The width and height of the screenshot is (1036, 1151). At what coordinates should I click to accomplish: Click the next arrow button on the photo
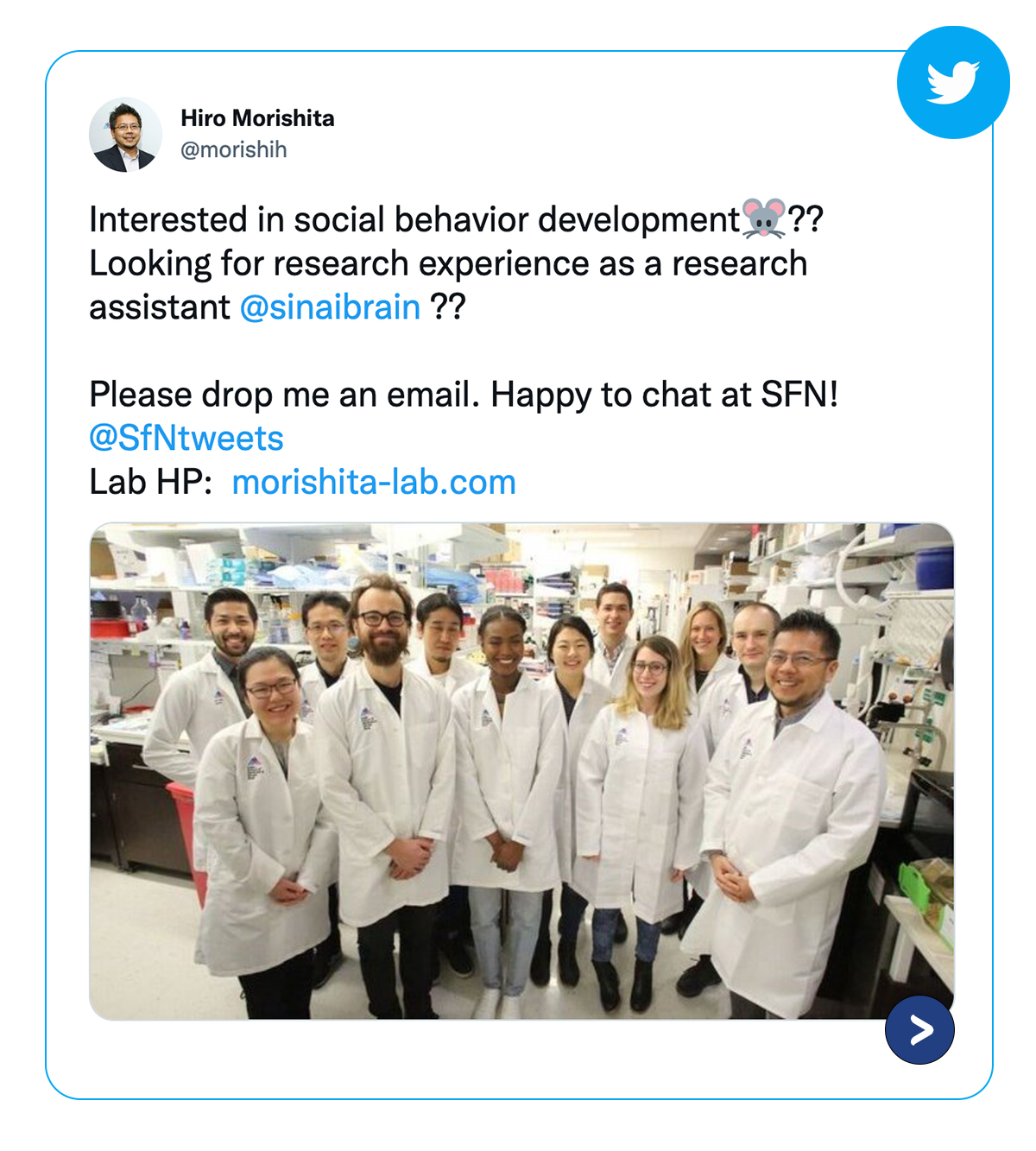point(919,1029)
